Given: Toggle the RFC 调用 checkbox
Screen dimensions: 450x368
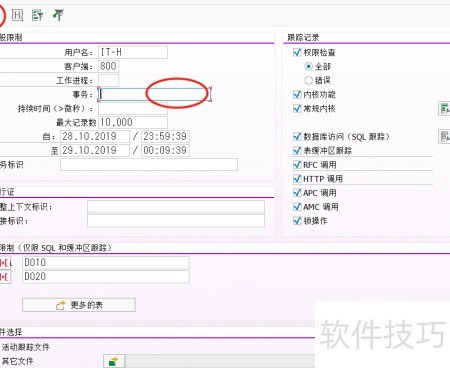Looking at the screenshot, I should click(x=297, y=165).
